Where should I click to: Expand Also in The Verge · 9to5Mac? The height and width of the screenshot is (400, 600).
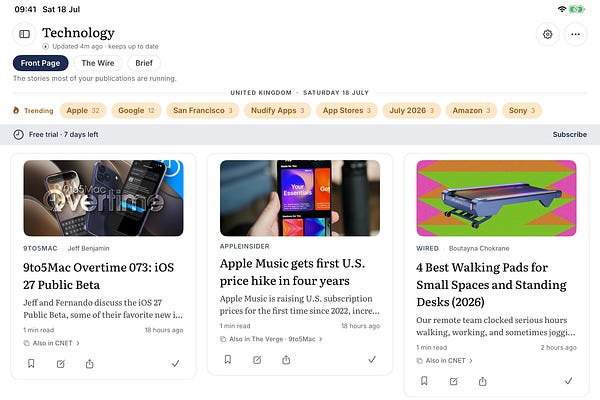(x=271, y=339)
